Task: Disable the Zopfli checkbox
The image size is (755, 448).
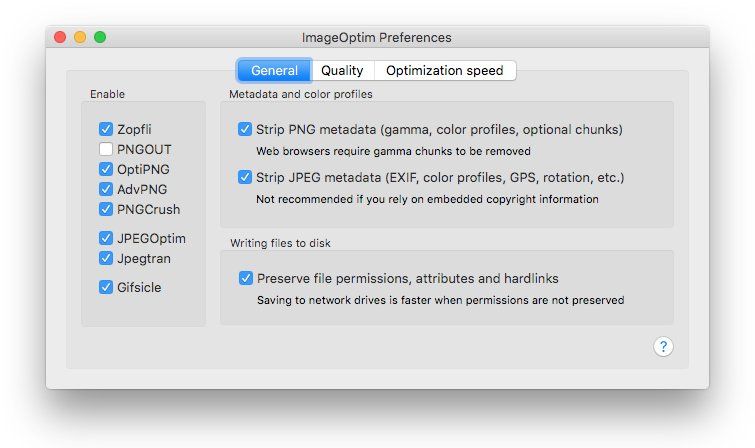Action: 105,129
